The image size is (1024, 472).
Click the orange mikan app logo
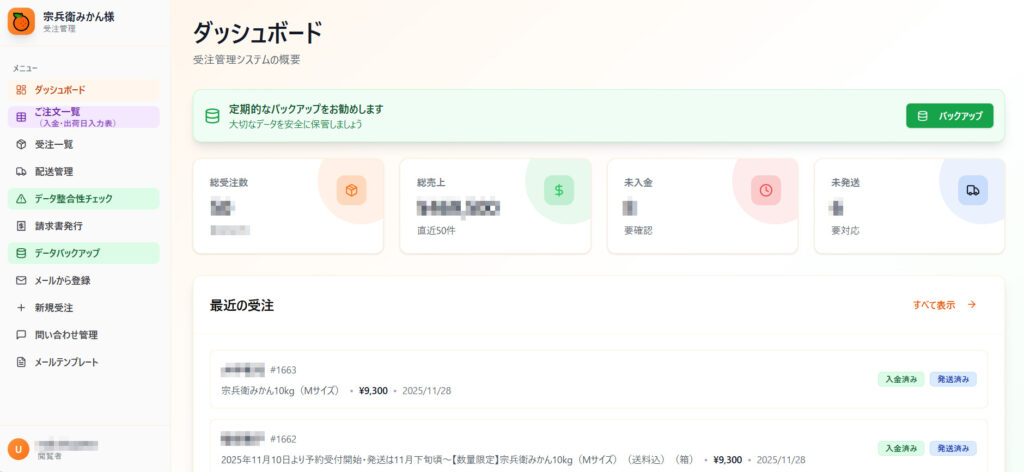(x=21, y=22)
